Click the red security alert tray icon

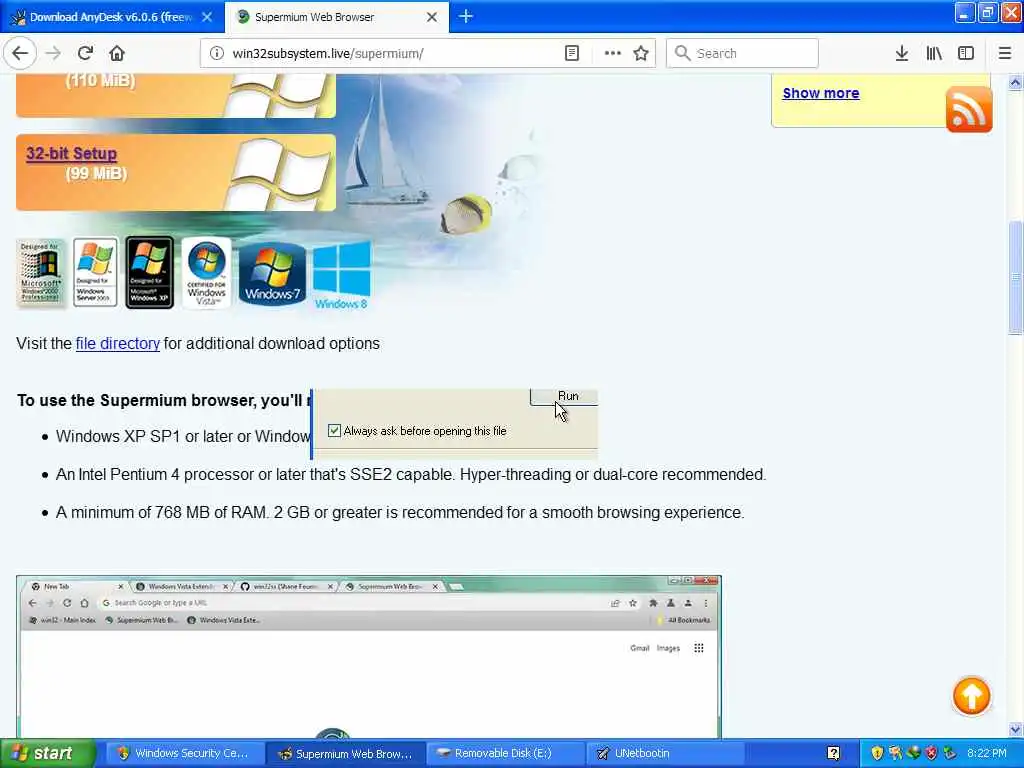coord(931,753)
